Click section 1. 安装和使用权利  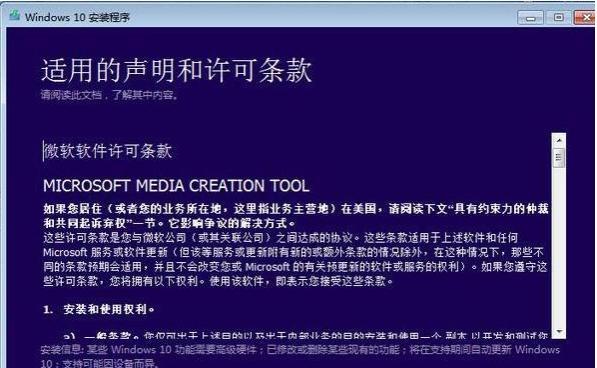pyautogui.click(x=99, y=309)
